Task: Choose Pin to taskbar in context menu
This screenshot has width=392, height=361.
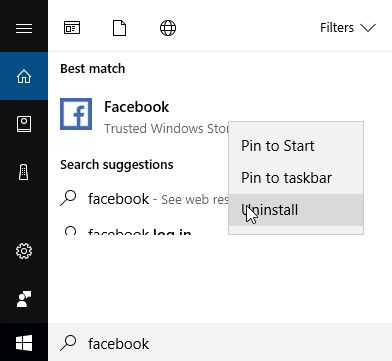Action: coord(296,178)
